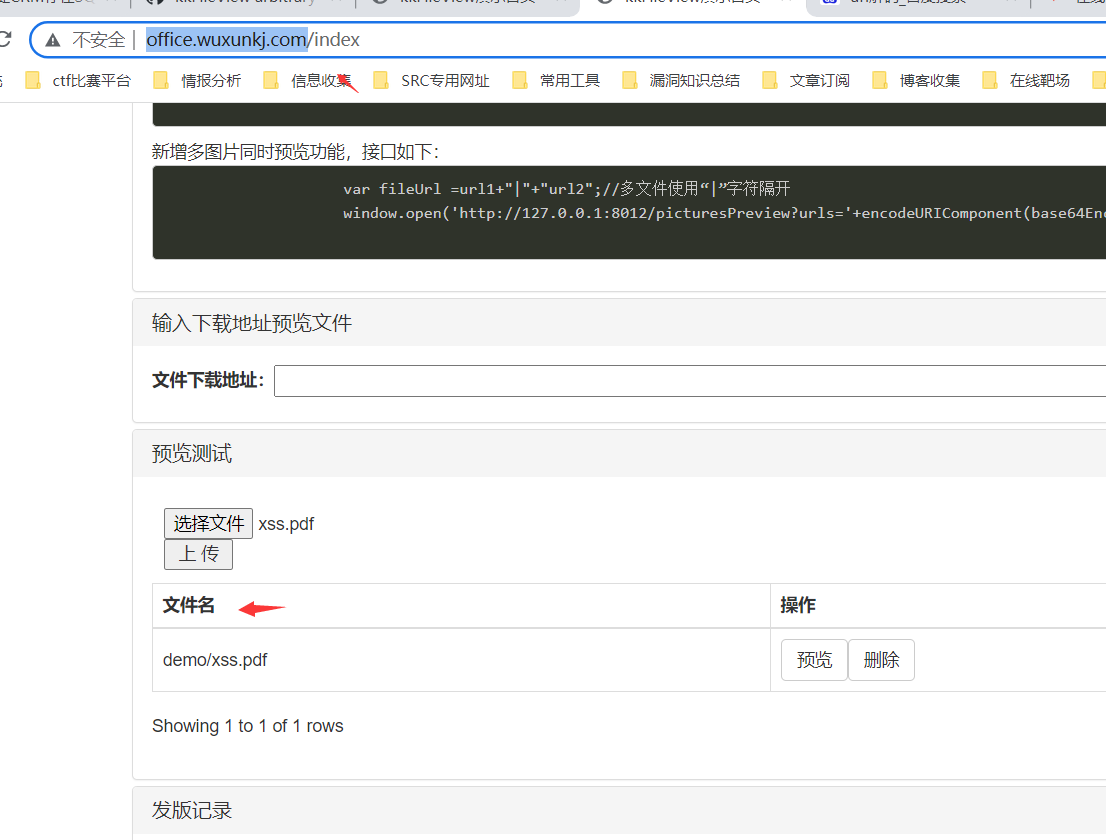Open the 漏洞知识总结 bookmarks folder

point(680,80)
